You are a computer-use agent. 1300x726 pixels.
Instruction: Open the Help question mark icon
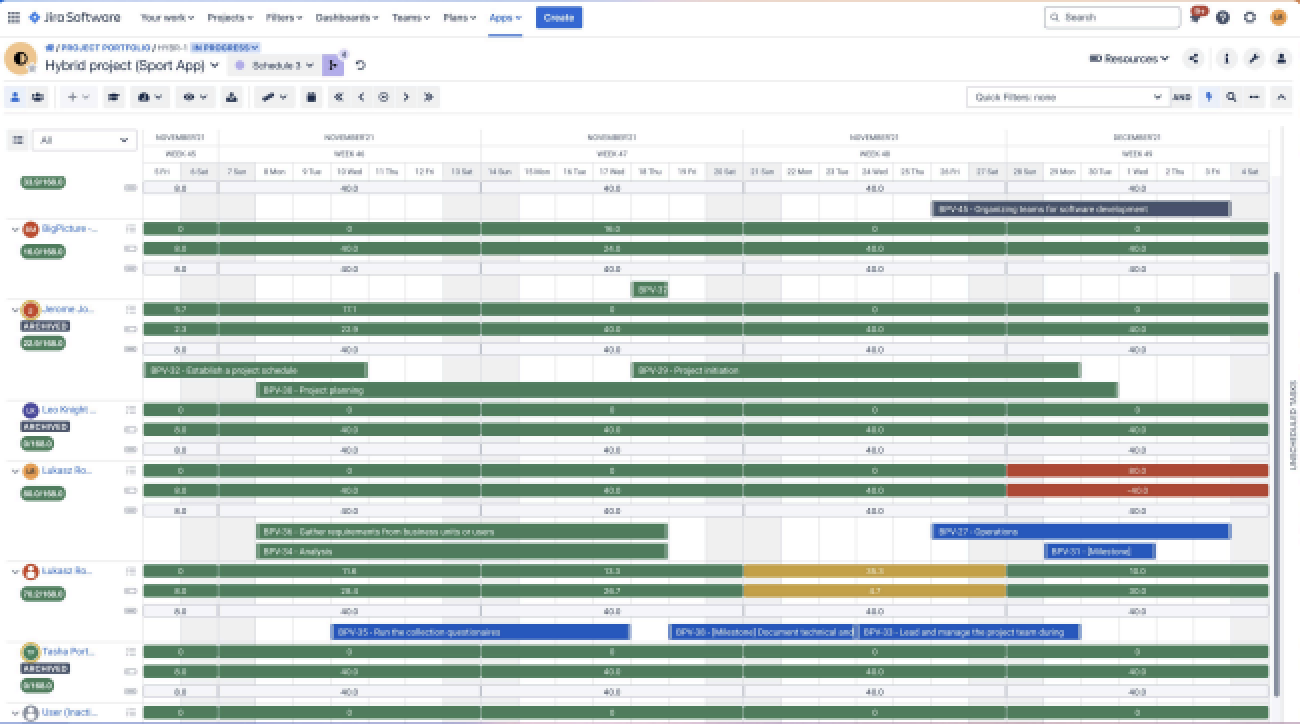click(1223, 17)
